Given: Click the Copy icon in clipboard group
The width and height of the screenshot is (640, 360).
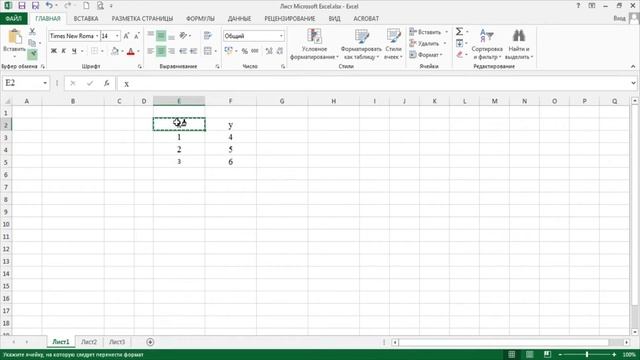Looking at the screenshot, I should pyautogui.click(x=32, y=43).
